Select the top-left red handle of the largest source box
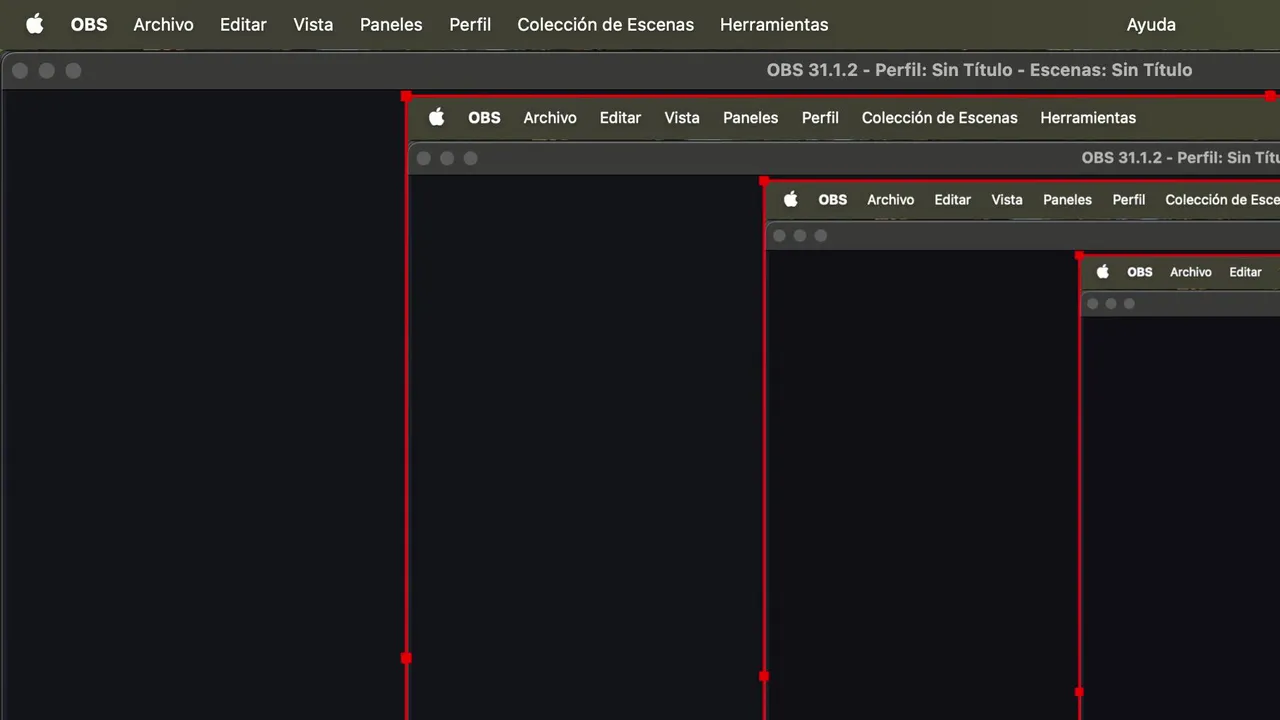The image size is (1280, 720). [406, 97]
